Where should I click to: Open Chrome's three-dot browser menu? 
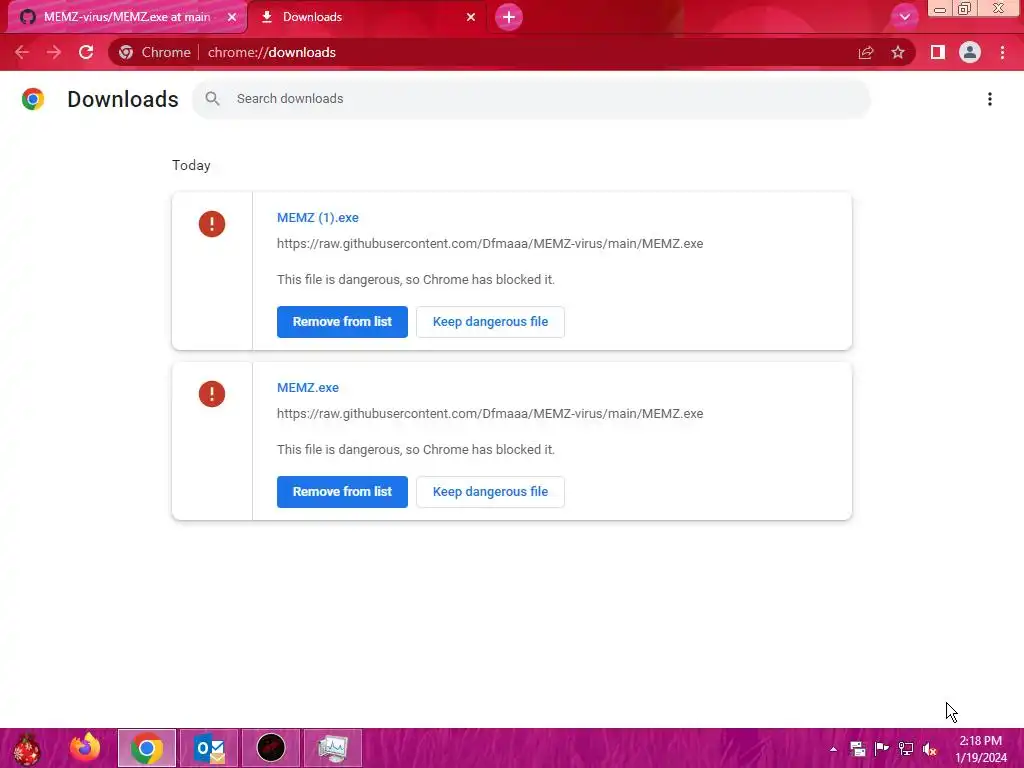(x=1002, y=52)
